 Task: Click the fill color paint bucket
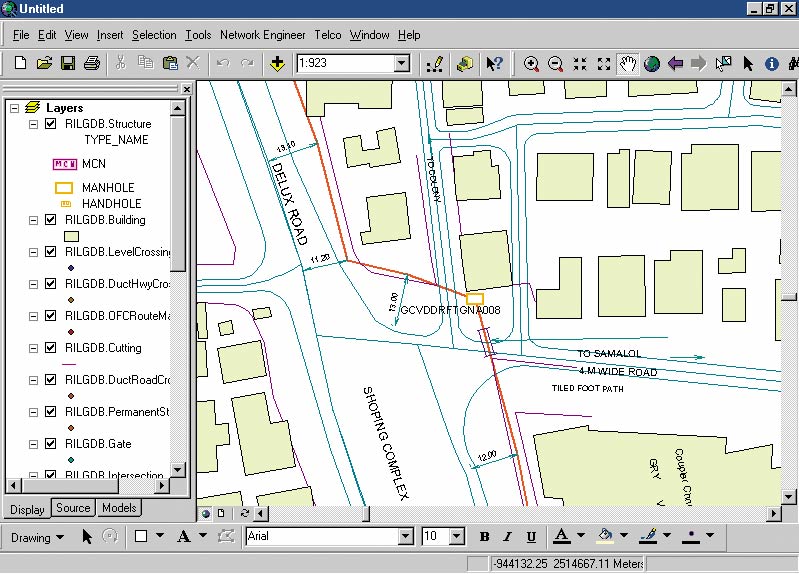(x=604, y=537)
